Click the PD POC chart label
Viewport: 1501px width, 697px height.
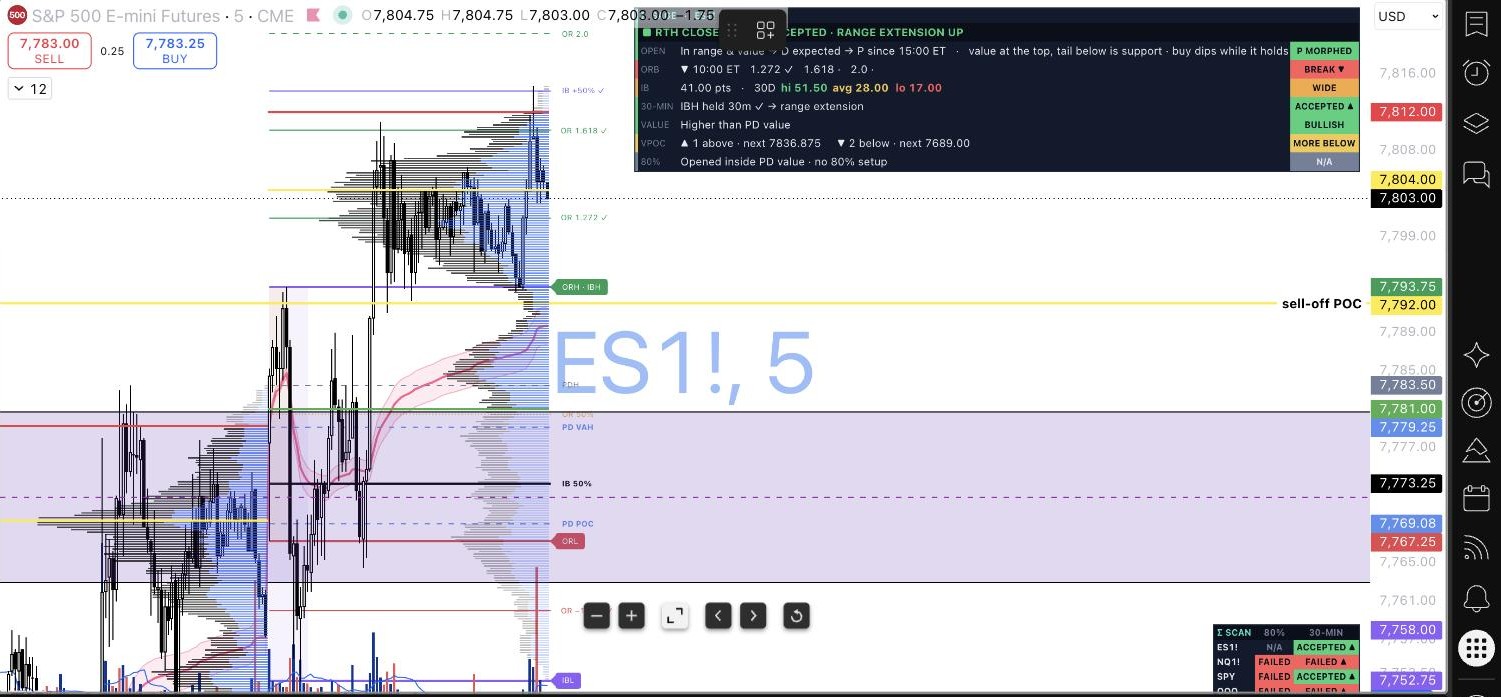point(577,523)
